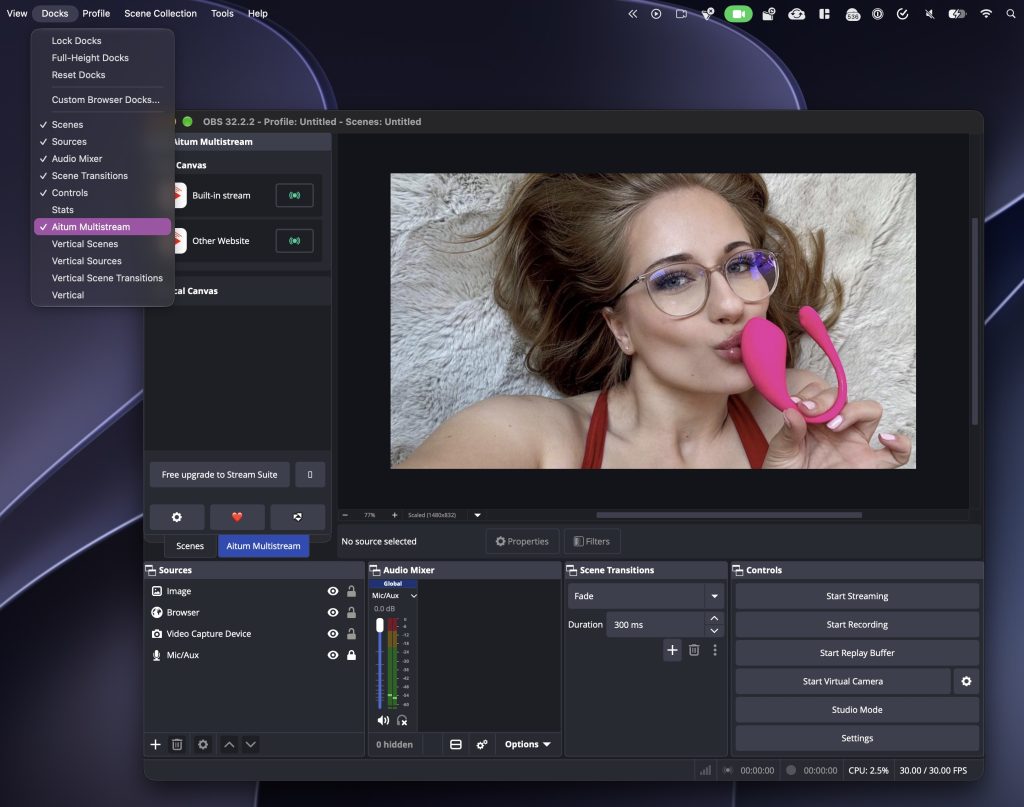This screenshot has height=807, width=1024.
Task: Switch to the Scenes dock tab
Action: [x=190, y=546]
